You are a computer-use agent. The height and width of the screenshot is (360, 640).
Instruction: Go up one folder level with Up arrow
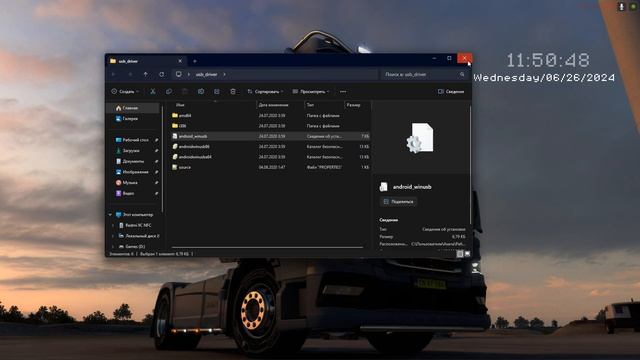146,74
